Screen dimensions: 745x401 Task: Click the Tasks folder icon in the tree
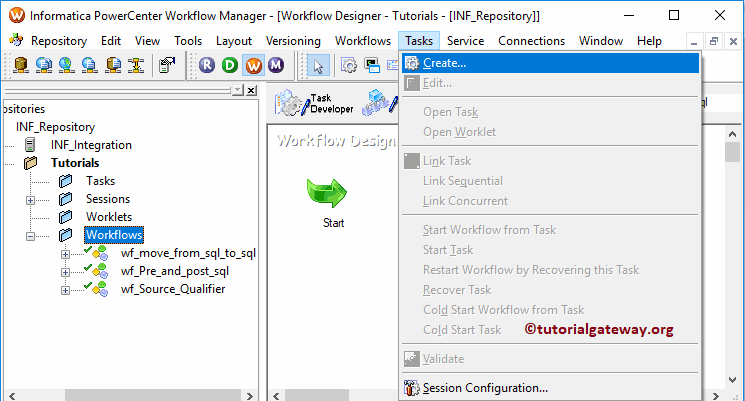coord(66,181)
